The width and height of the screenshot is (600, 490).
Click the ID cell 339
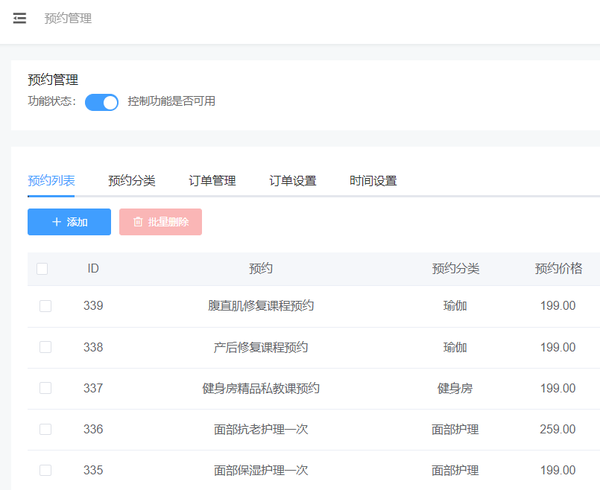[x=93, y=306]
